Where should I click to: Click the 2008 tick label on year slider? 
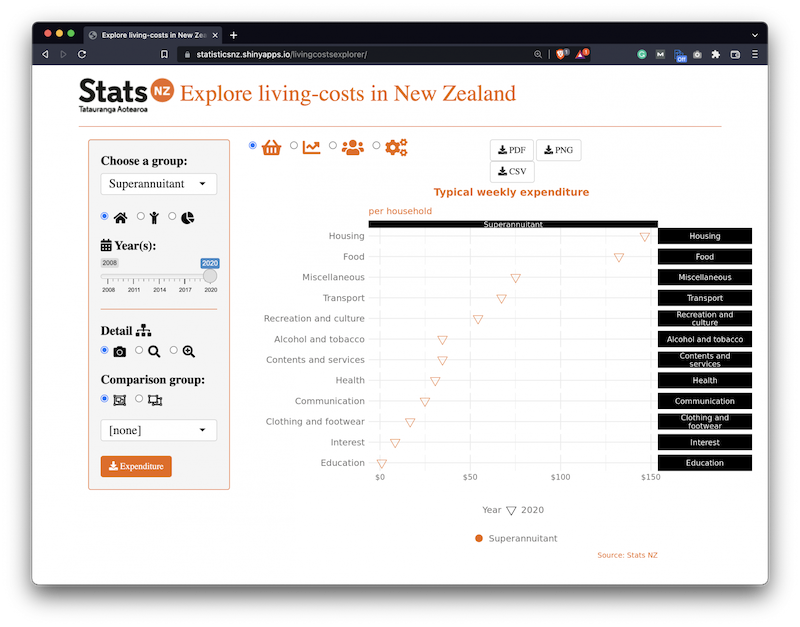pos(108,290)
